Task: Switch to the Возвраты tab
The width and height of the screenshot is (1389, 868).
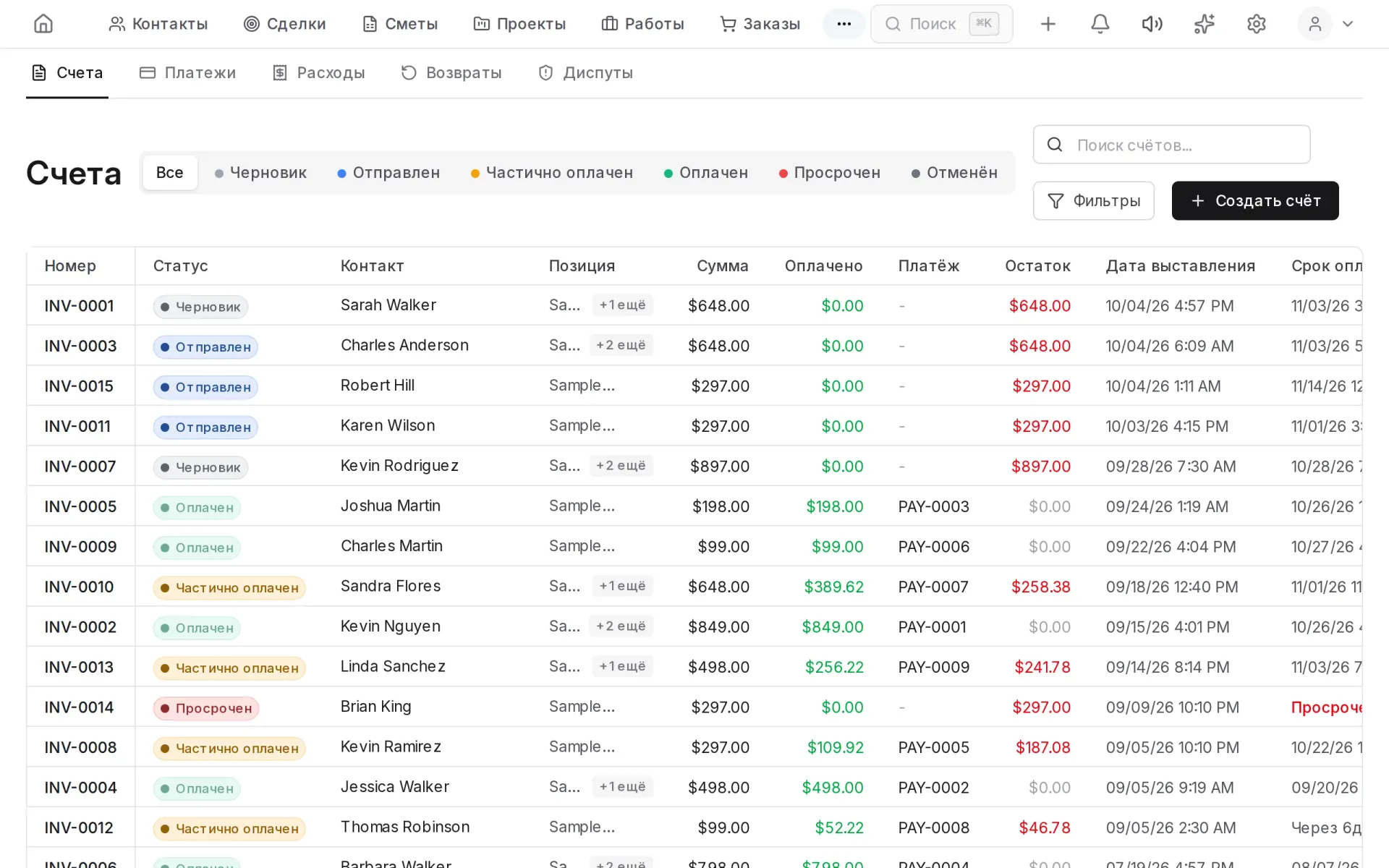Action: [x=451, y=72]
